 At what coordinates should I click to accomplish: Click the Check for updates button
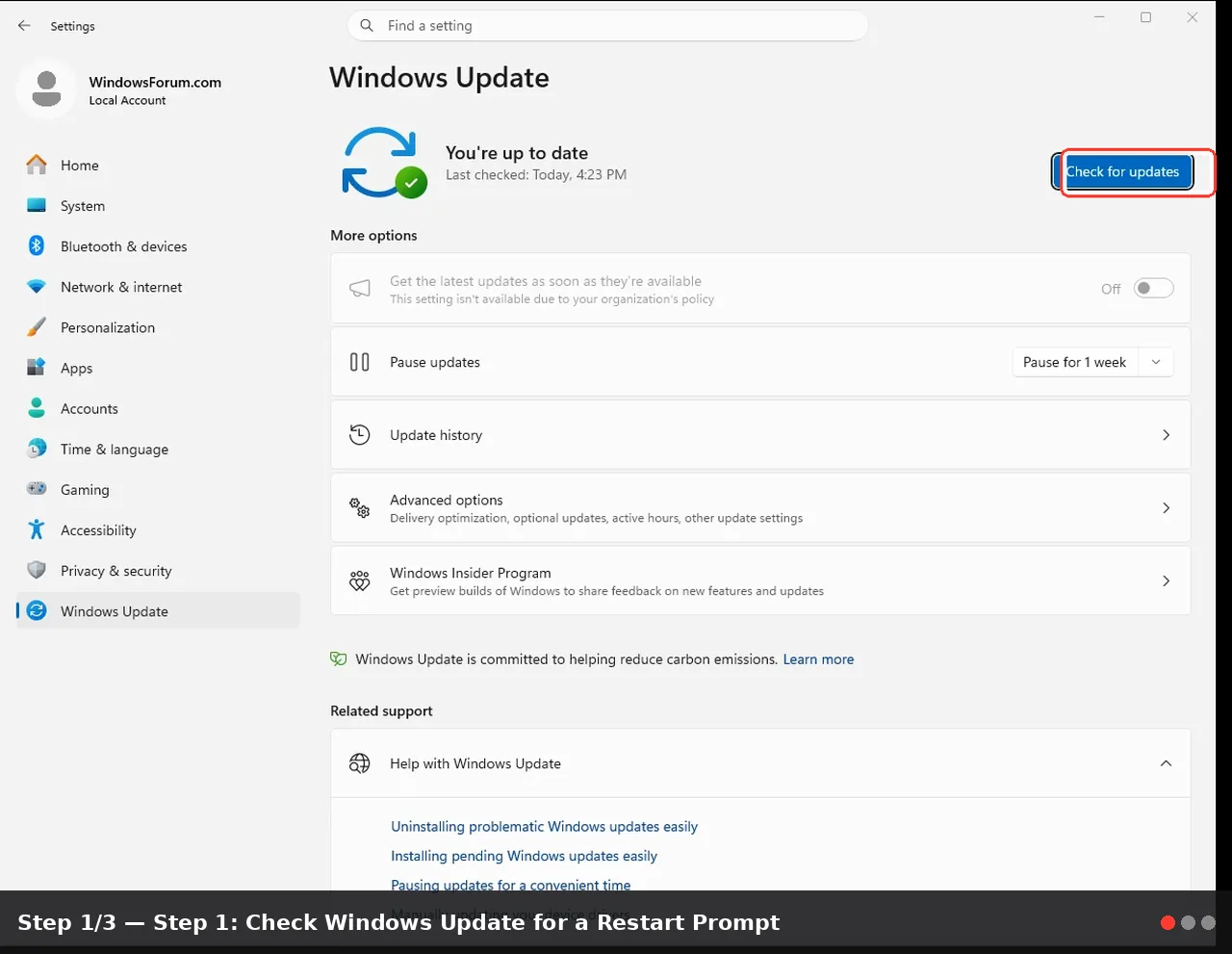click(x=1122, y=172)
